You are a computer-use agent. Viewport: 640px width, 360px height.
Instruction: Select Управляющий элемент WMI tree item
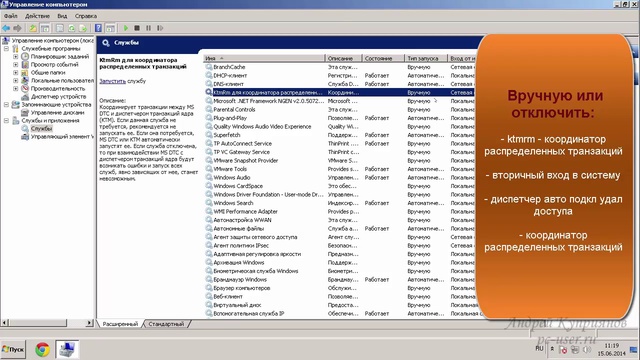point(62,137)
